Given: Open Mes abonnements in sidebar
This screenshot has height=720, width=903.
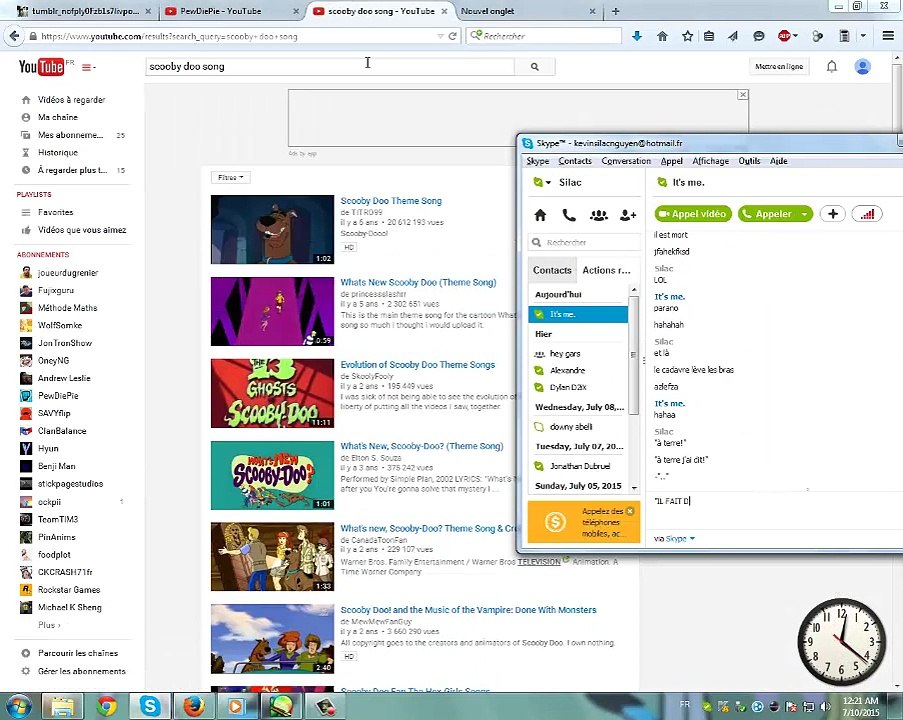Looking at the screenshot, I should point(71,135).
